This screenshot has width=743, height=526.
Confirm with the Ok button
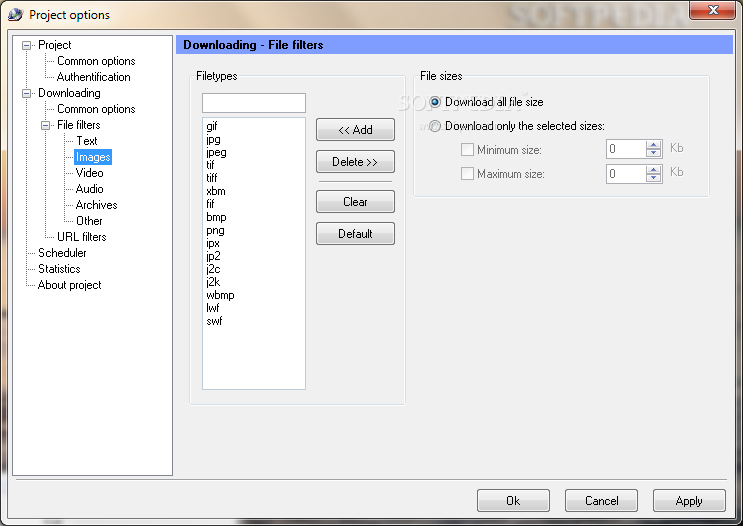(x=513, y=501)
